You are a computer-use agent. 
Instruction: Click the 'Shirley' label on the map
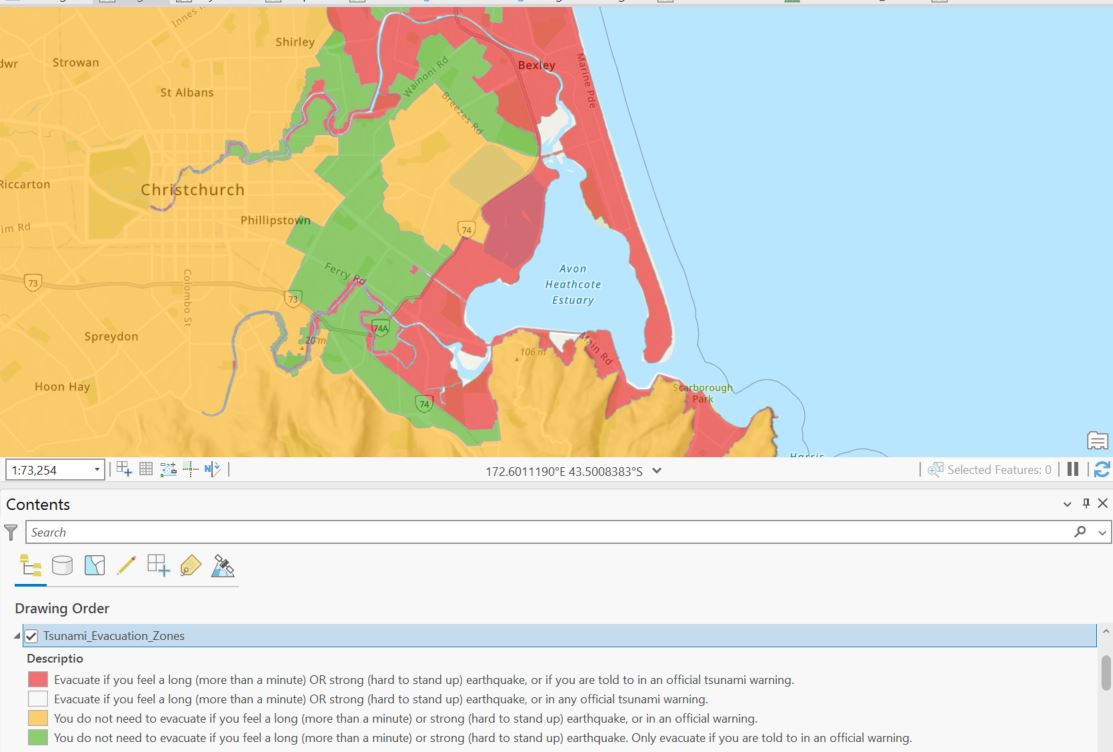295,42
